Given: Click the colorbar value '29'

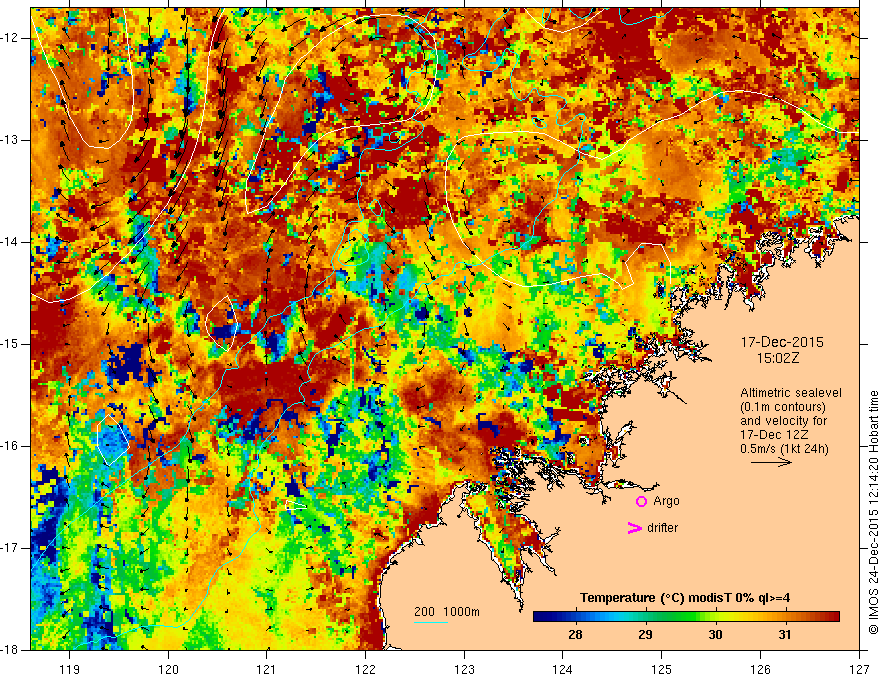Looking at the screenshot, I should 645,635.
